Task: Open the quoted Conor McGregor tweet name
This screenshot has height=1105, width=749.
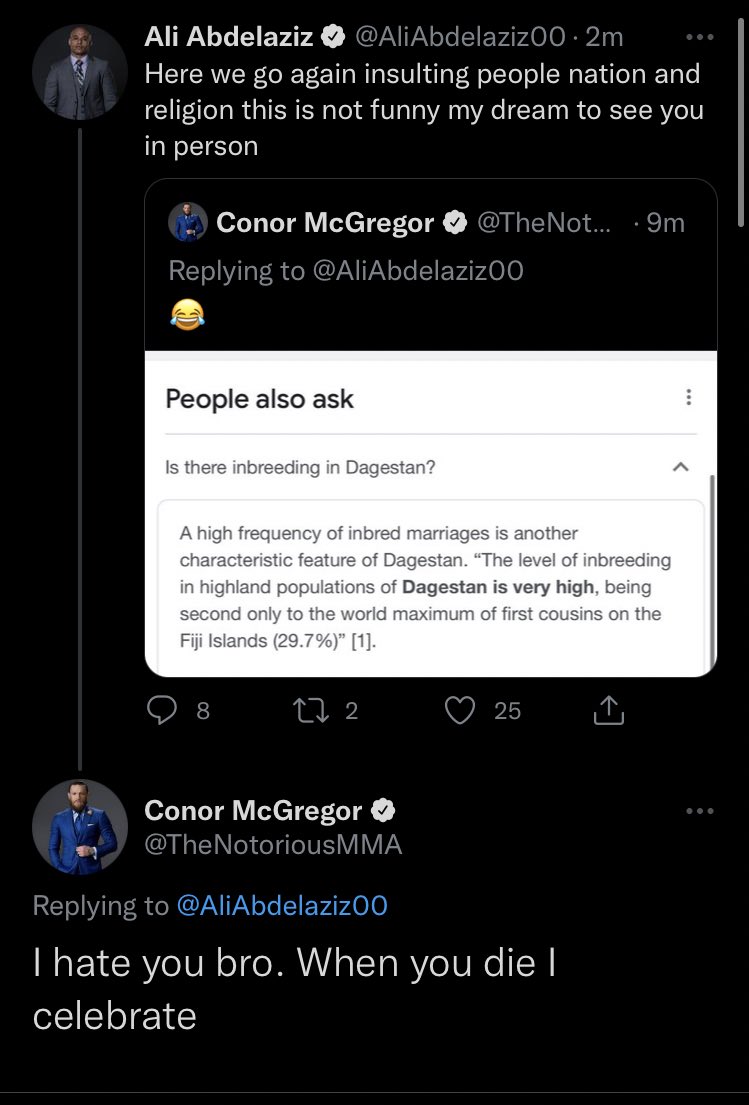Action: click(325, 223)
